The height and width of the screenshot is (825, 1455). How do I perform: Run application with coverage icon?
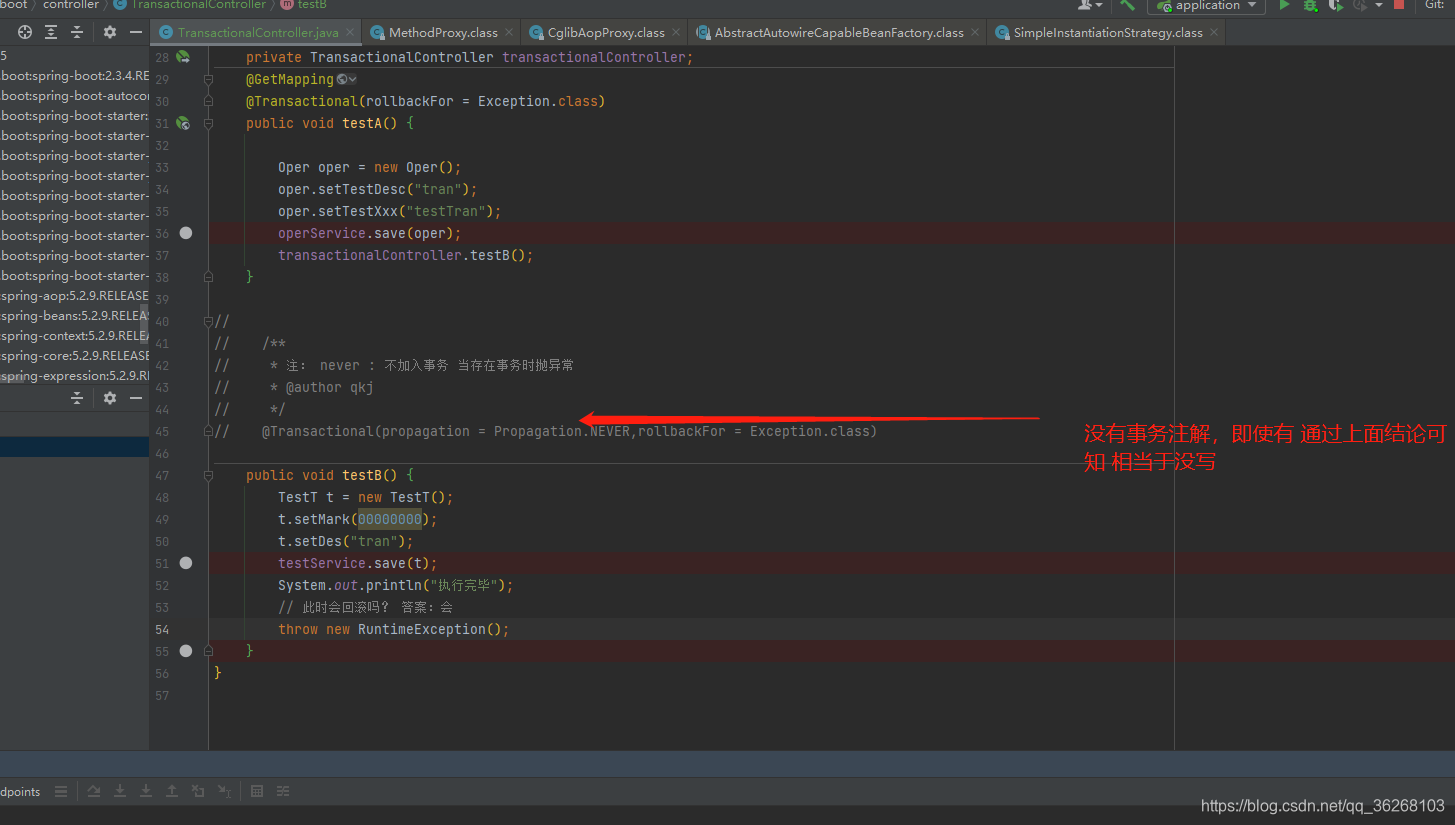[1335, 6]
